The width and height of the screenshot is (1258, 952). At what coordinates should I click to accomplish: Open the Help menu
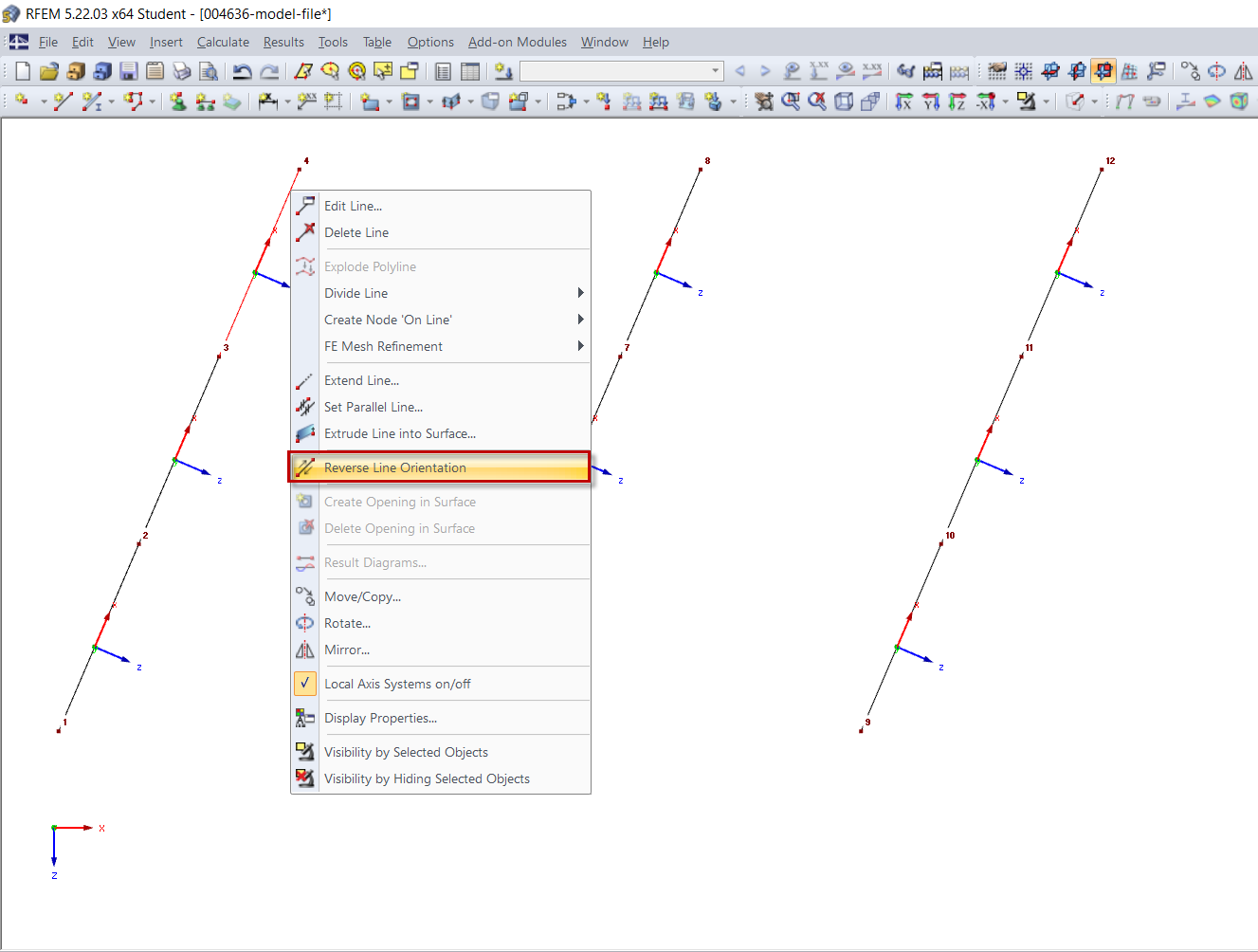pos(656,42)
